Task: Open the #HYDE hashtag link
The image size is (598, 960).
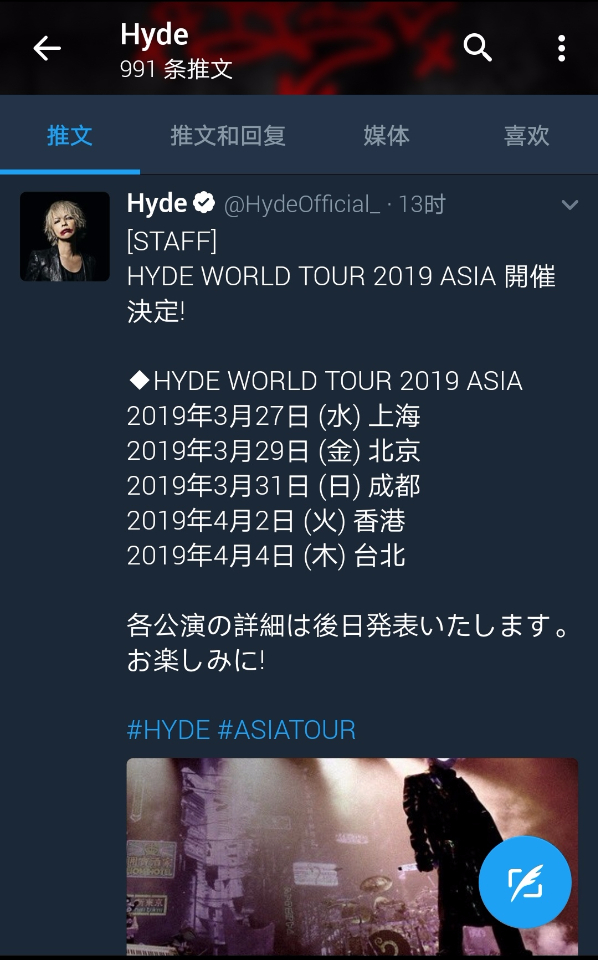Action: [x=168, y=730]
